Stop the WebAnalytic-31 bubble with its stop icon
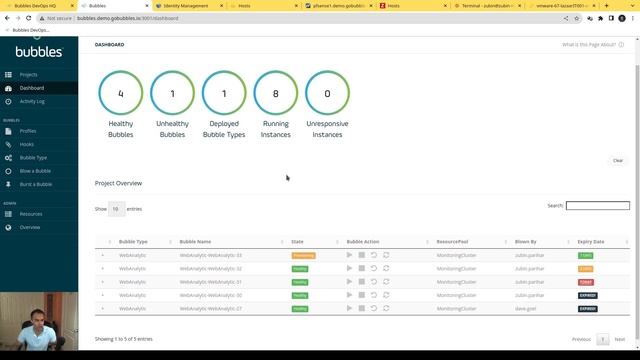 click(362, 282)
